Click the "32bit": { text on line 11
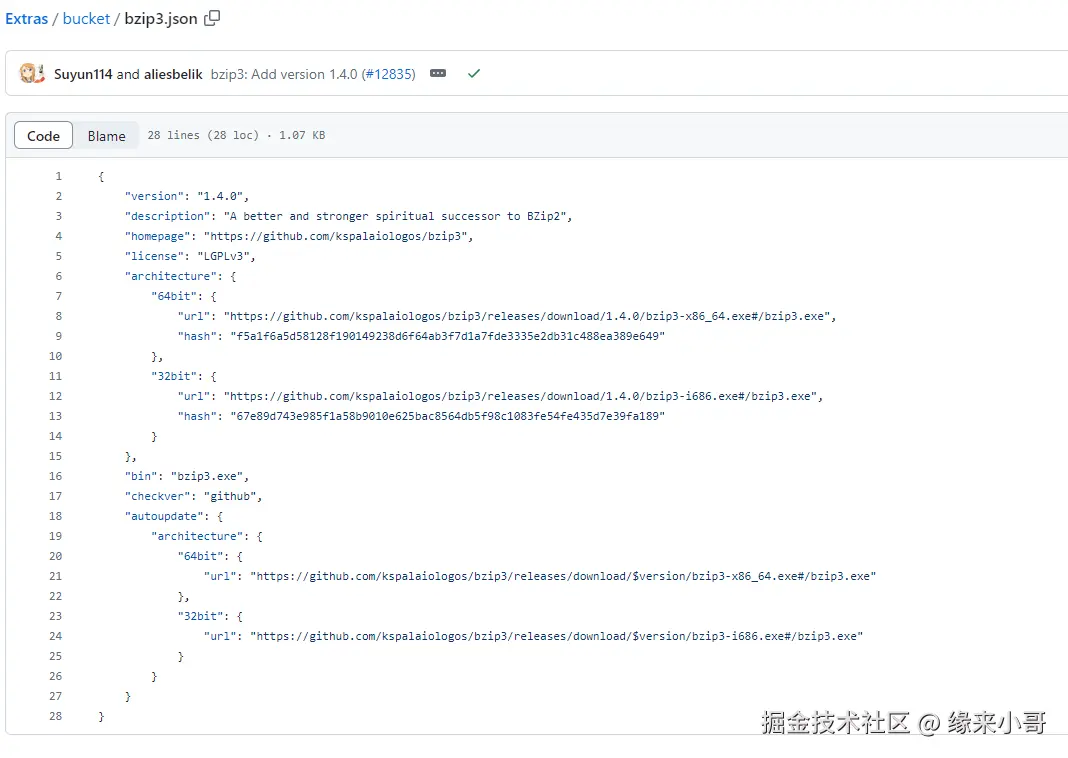Screen dimensions: 1068x758 pos(184,376)
